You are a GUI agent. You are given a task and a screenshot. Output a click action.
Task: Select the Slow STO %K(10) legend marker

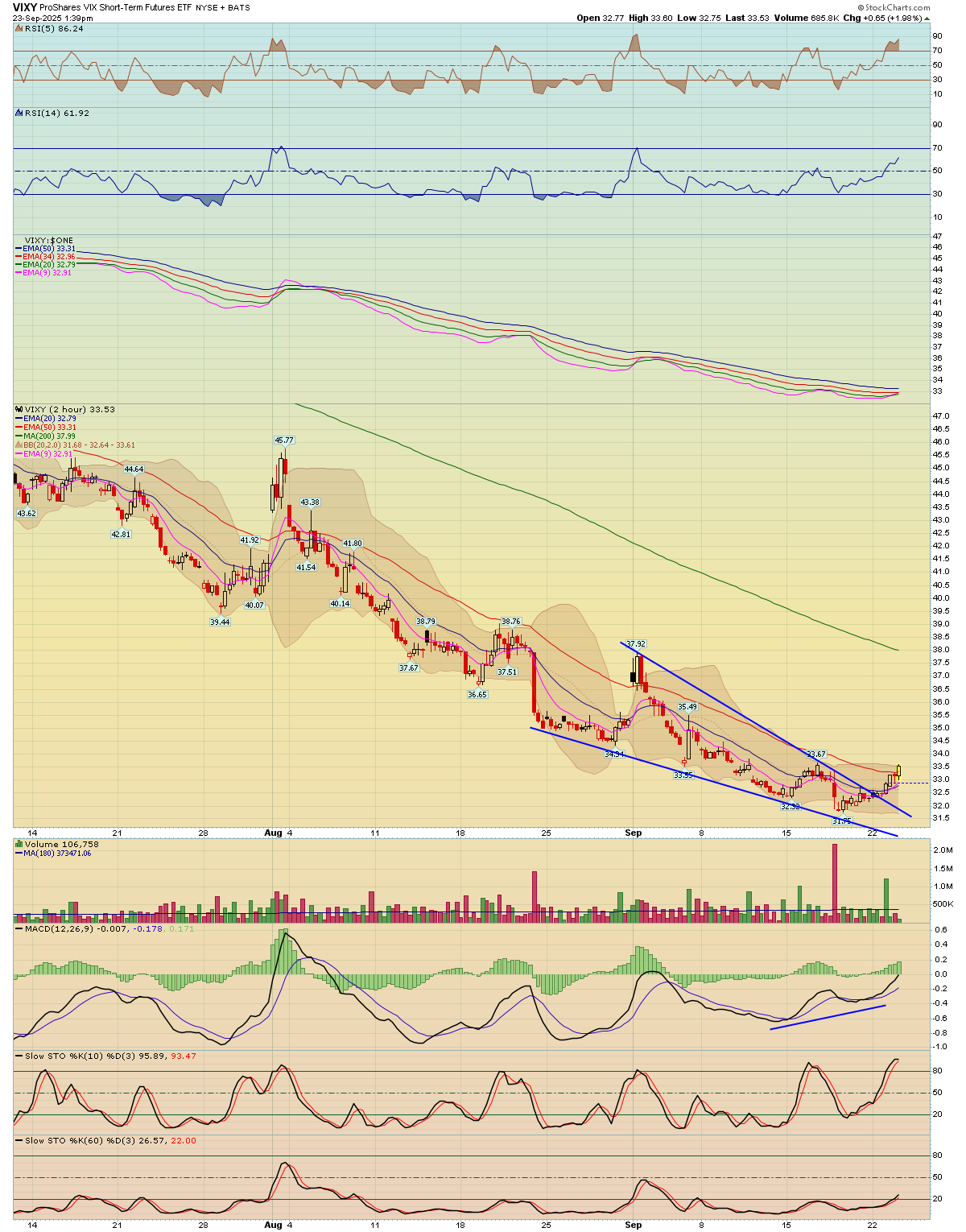19,1056
